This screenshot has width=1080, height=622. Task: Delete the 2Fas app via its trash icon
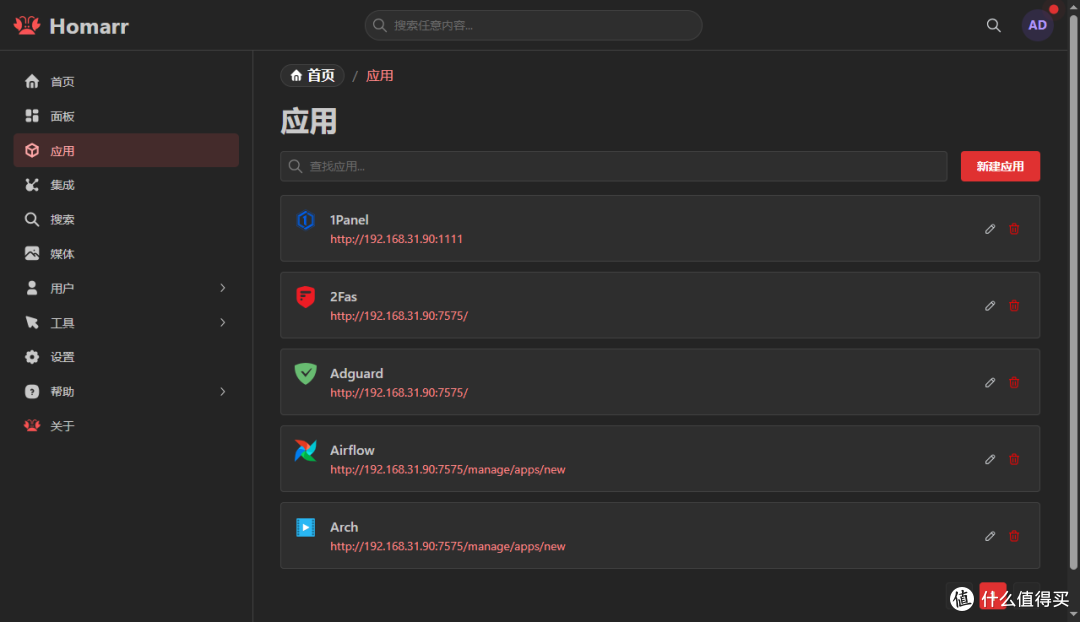coord(1014,306)
